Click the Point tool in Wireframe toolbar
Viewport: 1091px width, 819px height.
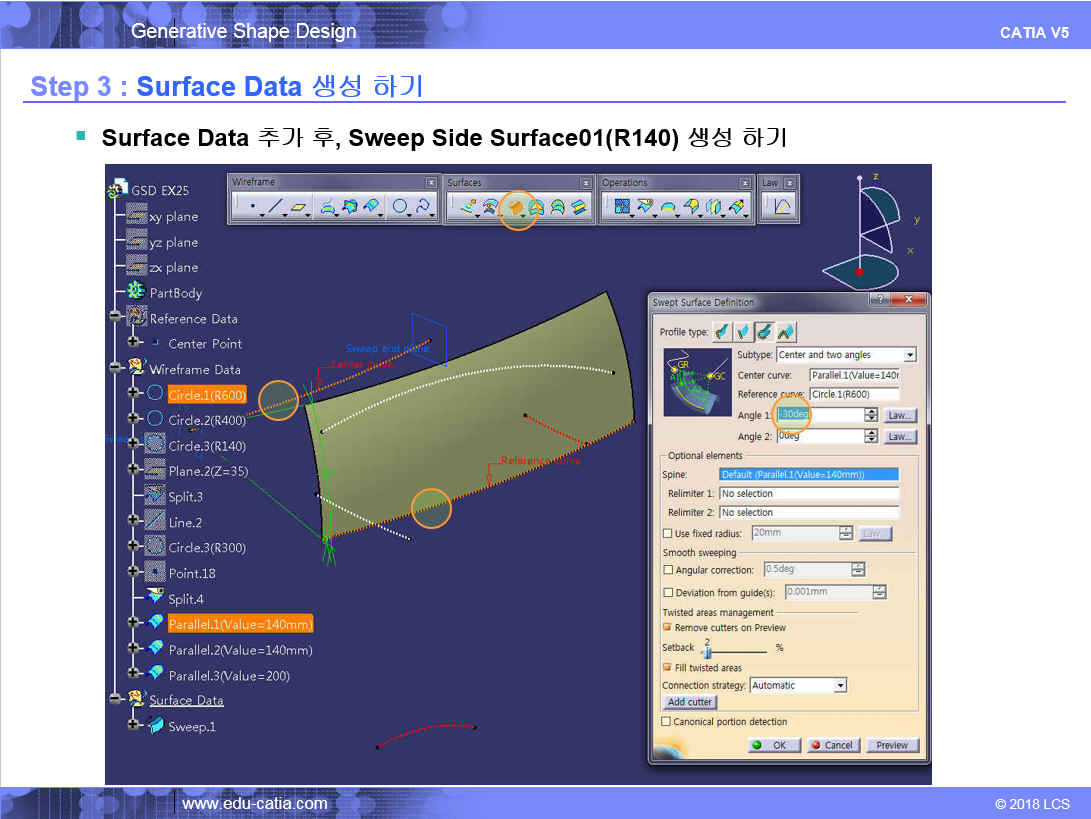tap(251, 207)
